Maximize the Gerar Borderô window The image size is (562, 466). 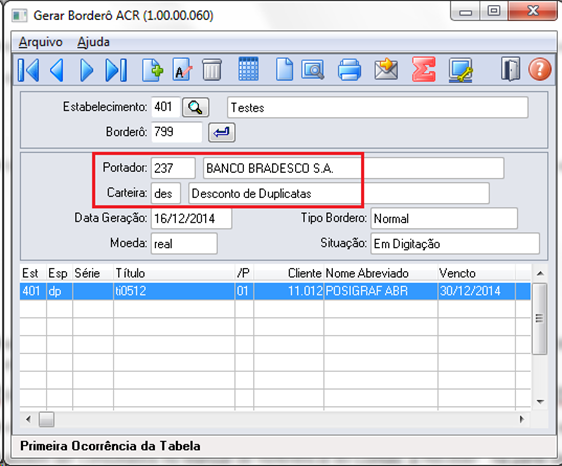point(494,11)
